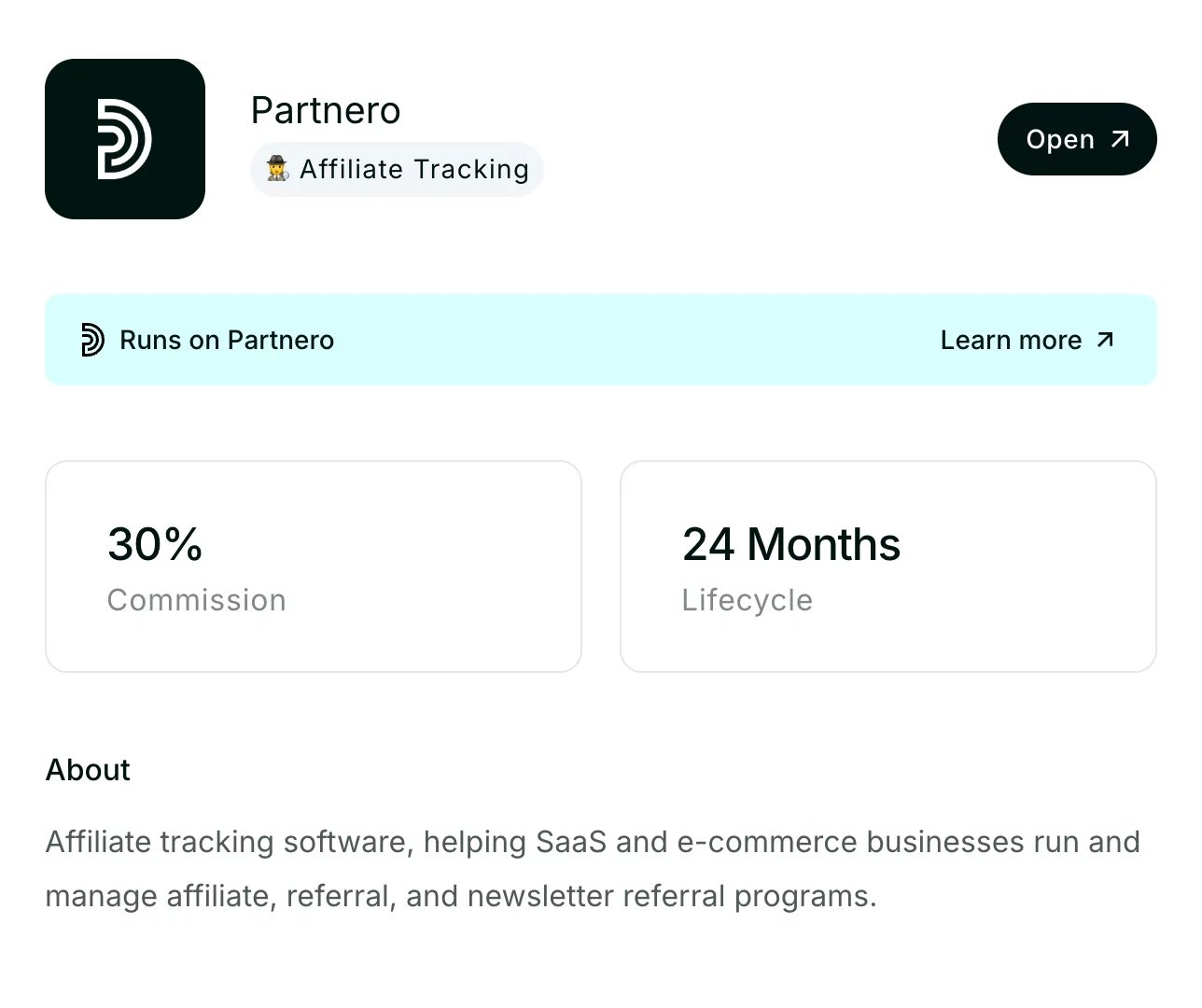Open the Partnero program

click(1077, 139)
